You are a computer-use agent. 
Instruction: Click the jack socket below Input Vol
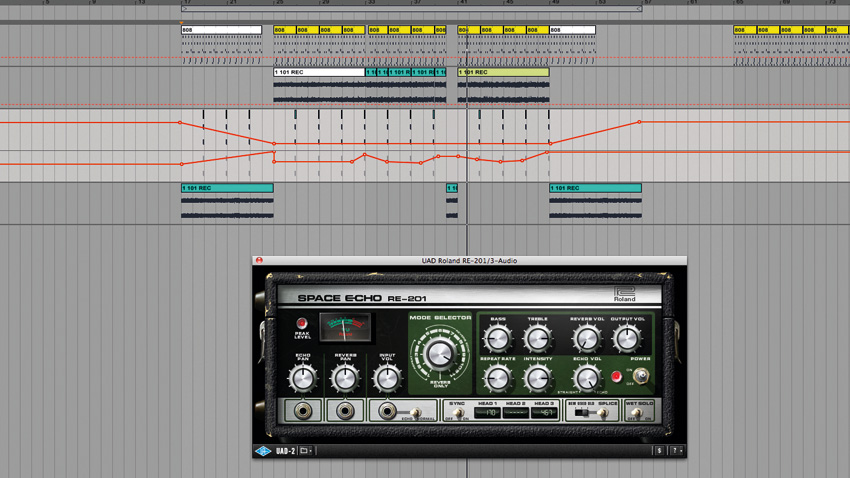[x=386, y=411]
